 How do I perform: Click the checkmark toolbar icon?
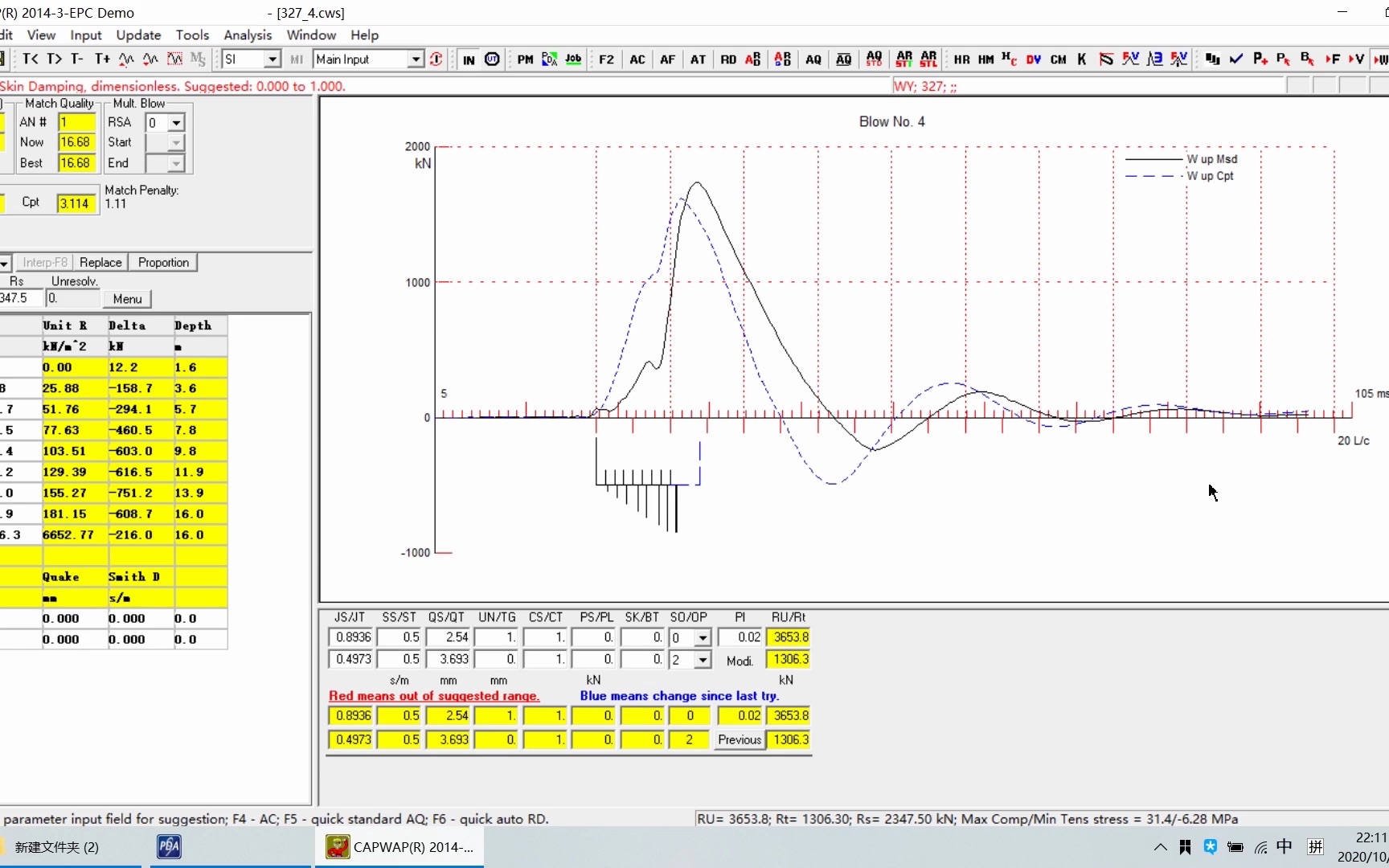click(1236, 59)
